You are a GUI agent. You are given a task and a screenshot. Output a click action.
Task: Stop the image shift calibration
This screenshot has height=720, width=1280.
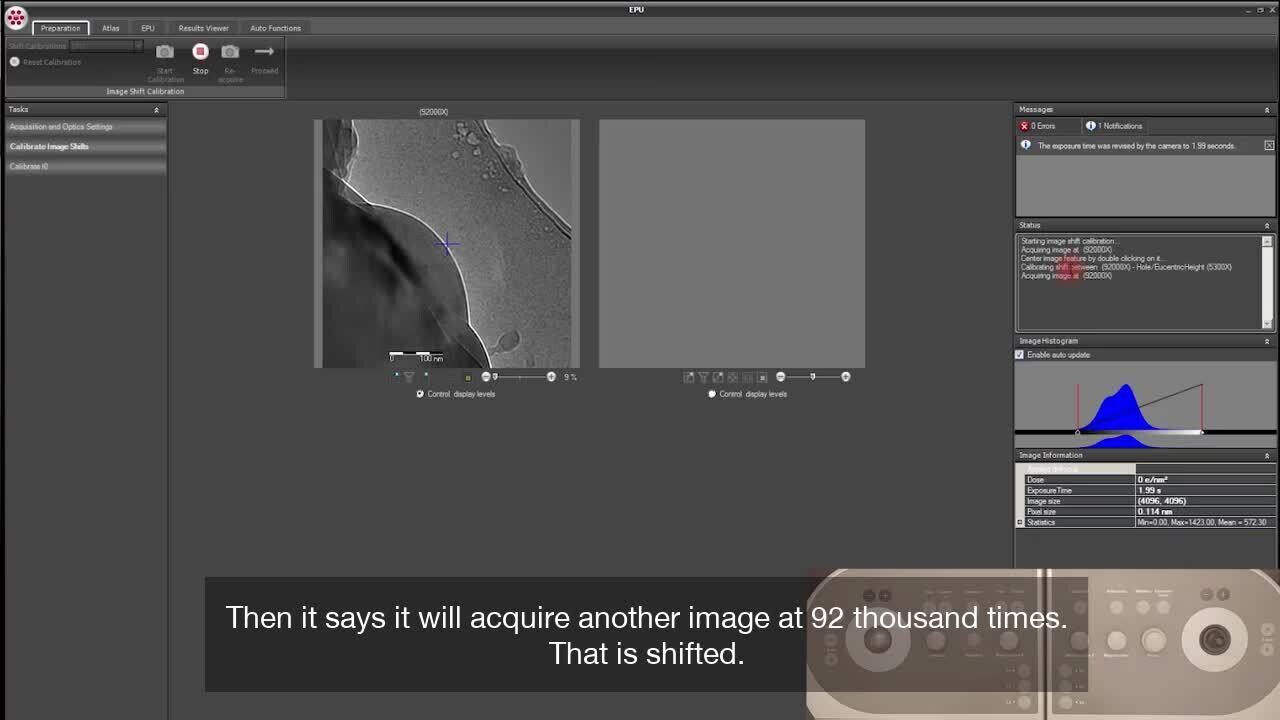[x=200, y=52]
